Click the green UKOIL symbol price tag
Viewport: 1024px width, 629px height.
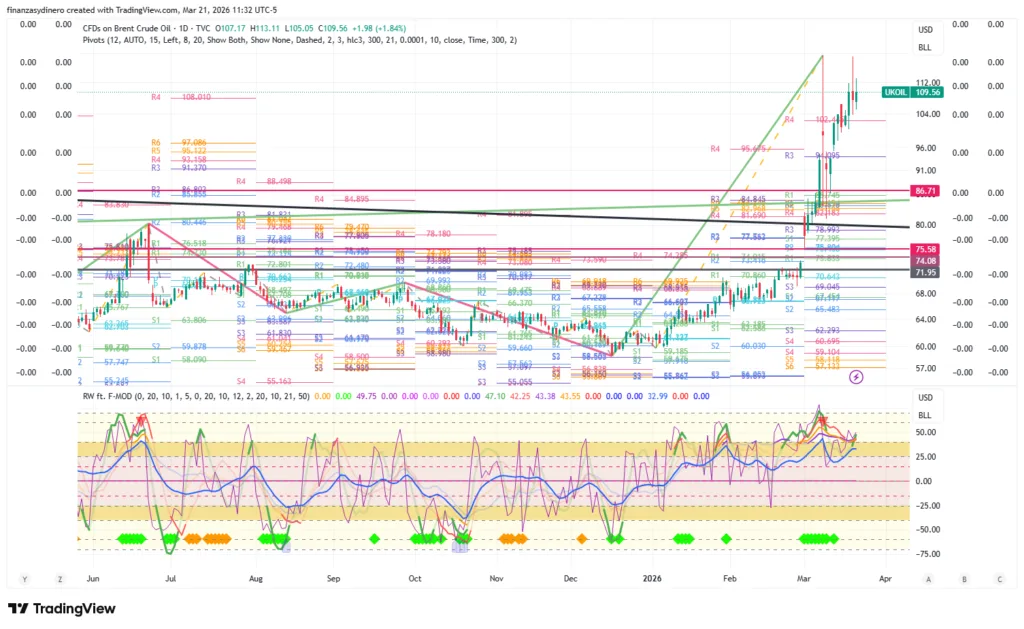click(x=896, y=92)
